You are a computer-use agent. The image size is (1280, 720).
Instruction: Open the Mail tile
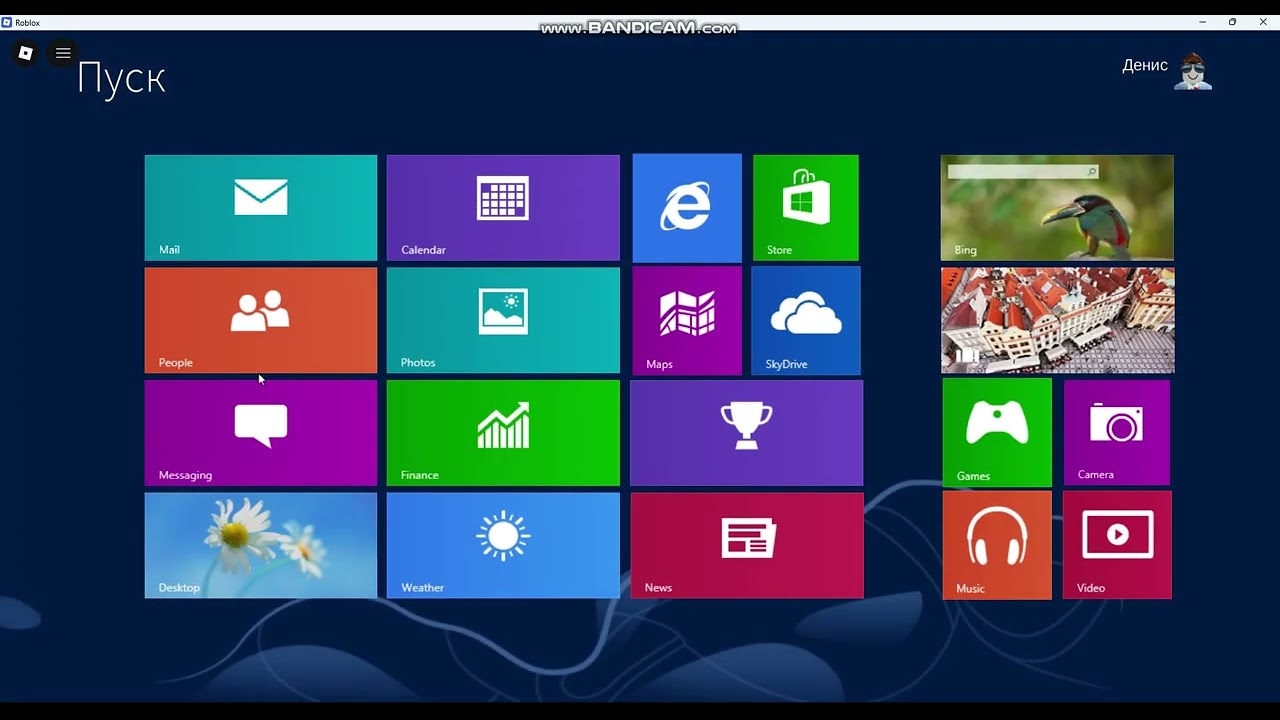click(x=261, y=208)
